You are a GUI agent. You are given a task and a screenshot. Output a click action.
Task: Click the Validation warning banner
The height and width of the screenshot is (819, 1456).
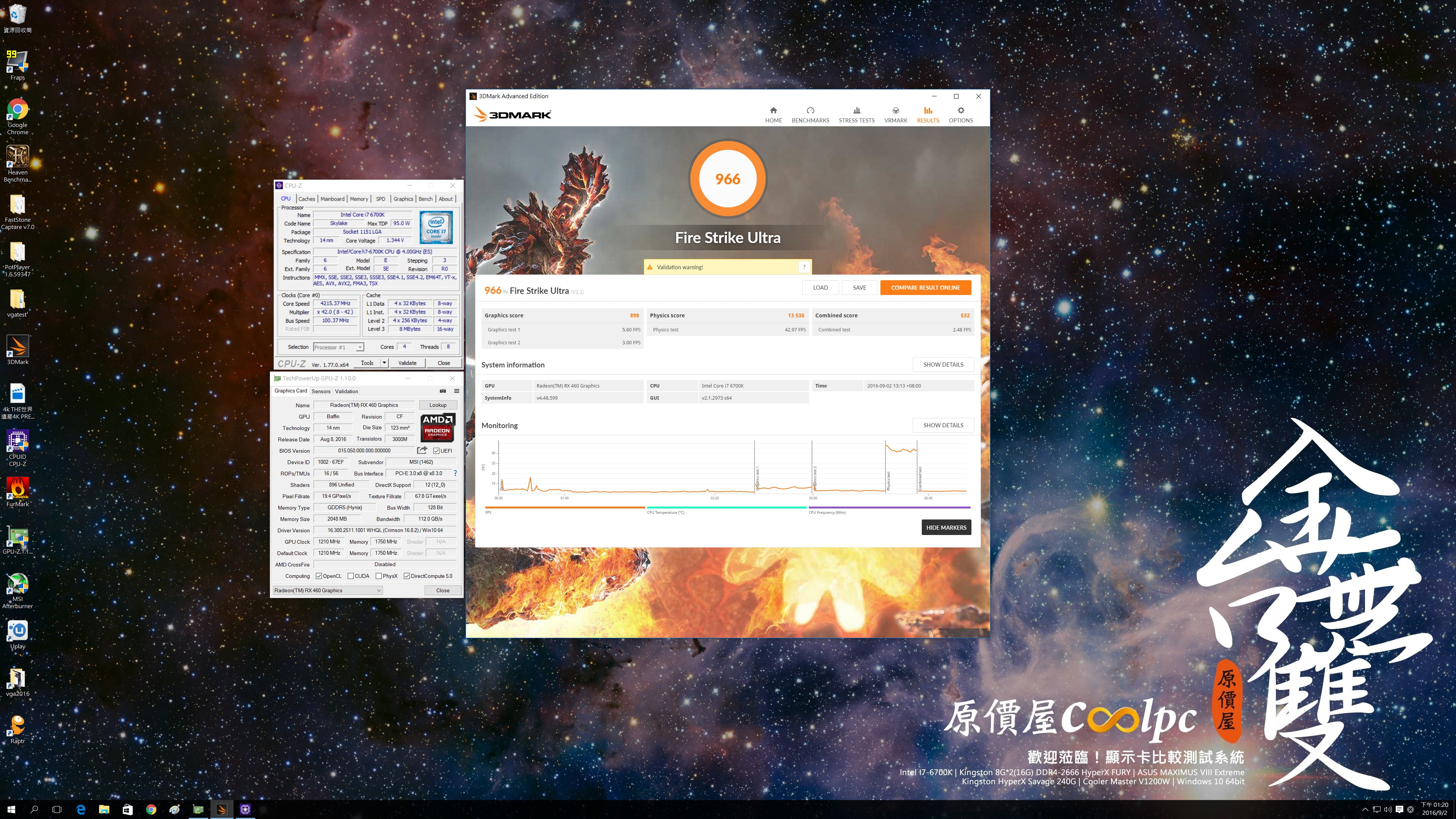tap(728, 267)
